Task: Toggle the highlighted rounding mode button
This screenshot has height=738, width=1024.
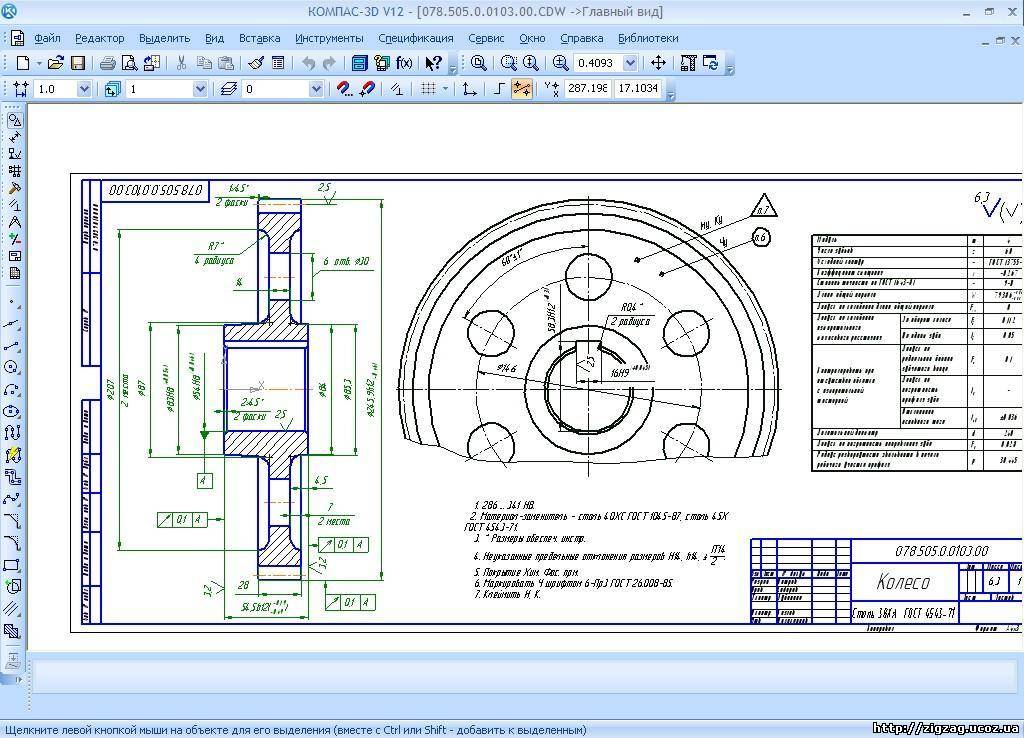Action: (x=522, y=88)
